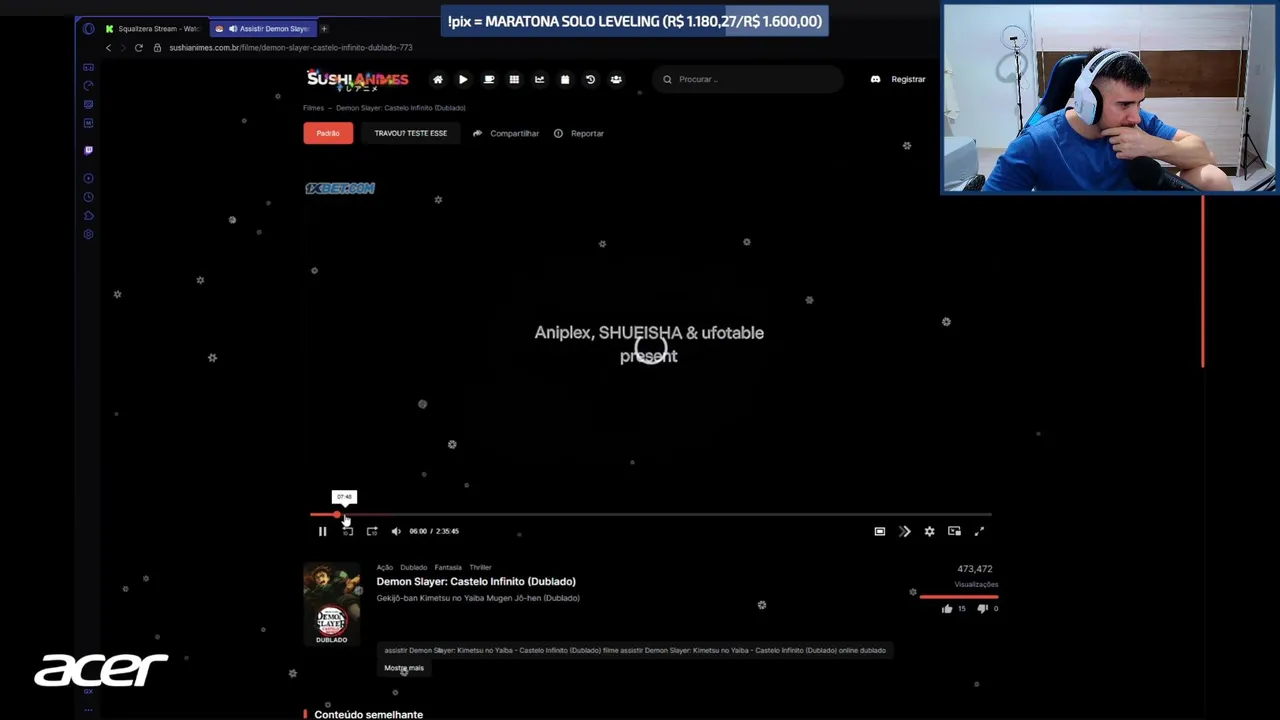Toggle picture-in-picture mode
This screenshot has width=1280, height=720.
(x=954, y=531)
